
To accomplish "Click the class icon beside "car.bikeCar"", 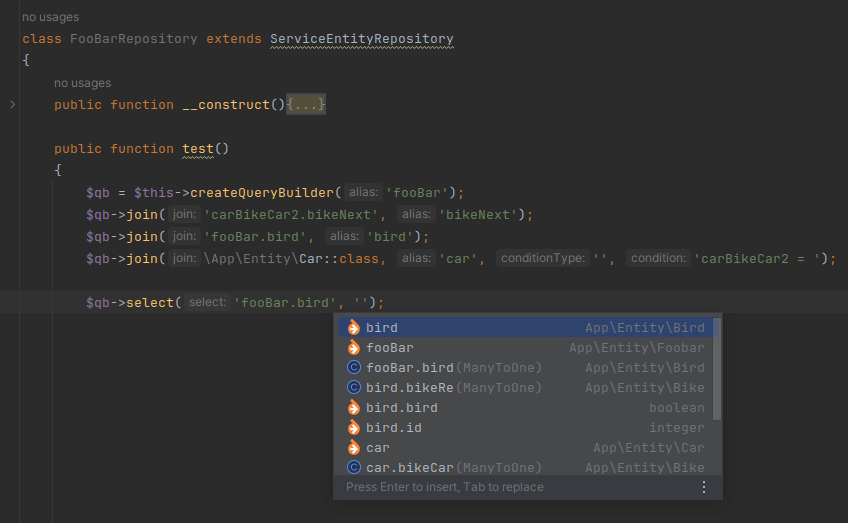I will (x=353, y=468).
